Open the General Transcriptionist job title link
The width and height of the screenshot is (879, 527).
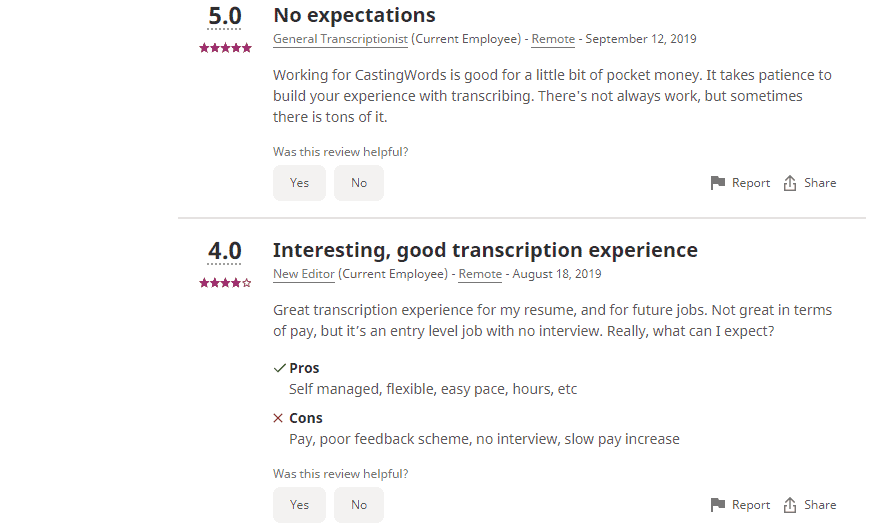point(340,39)
